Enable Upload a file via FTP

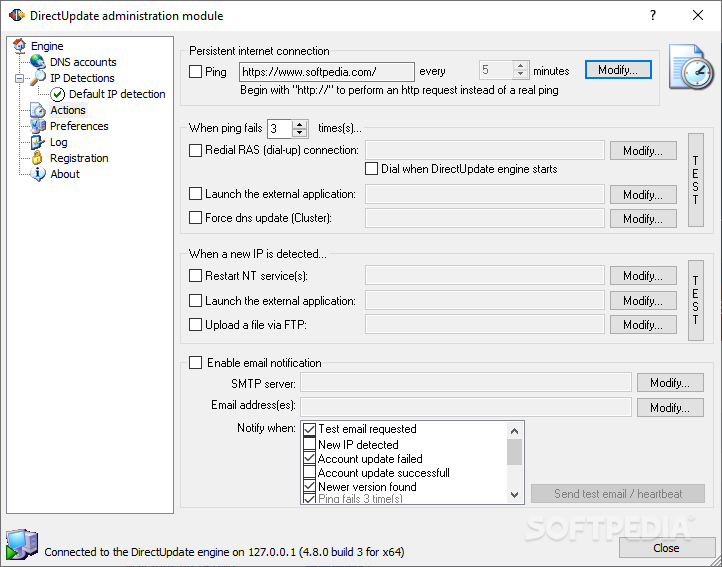tap(195, 324)
